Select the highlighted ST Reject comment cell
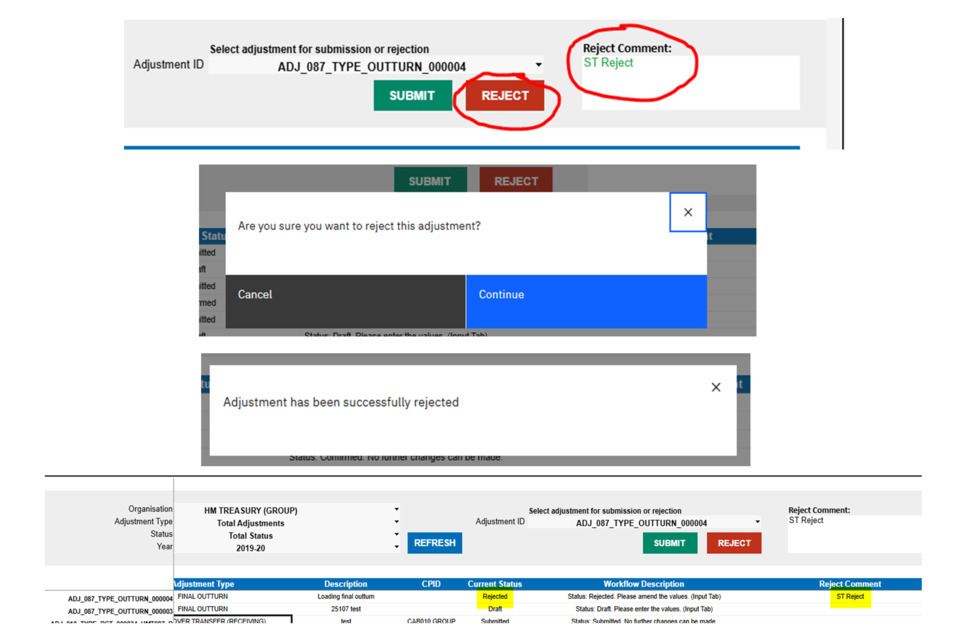The width and height of the screenshot is (960, 640). 850,597
